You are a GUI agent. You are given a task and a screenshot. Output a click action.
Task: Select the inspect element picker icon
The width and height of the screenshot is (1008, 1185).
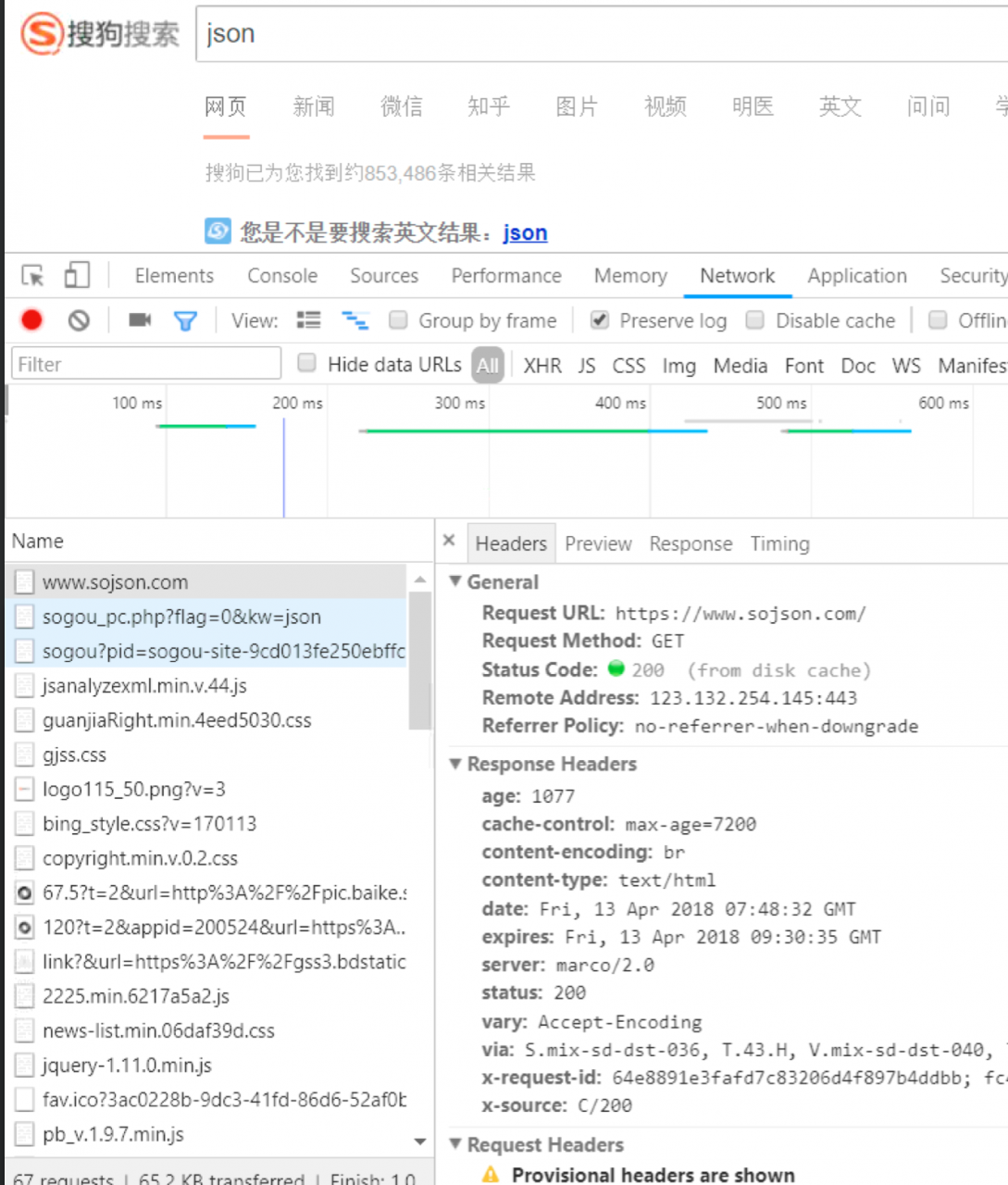tap(32, 276)
